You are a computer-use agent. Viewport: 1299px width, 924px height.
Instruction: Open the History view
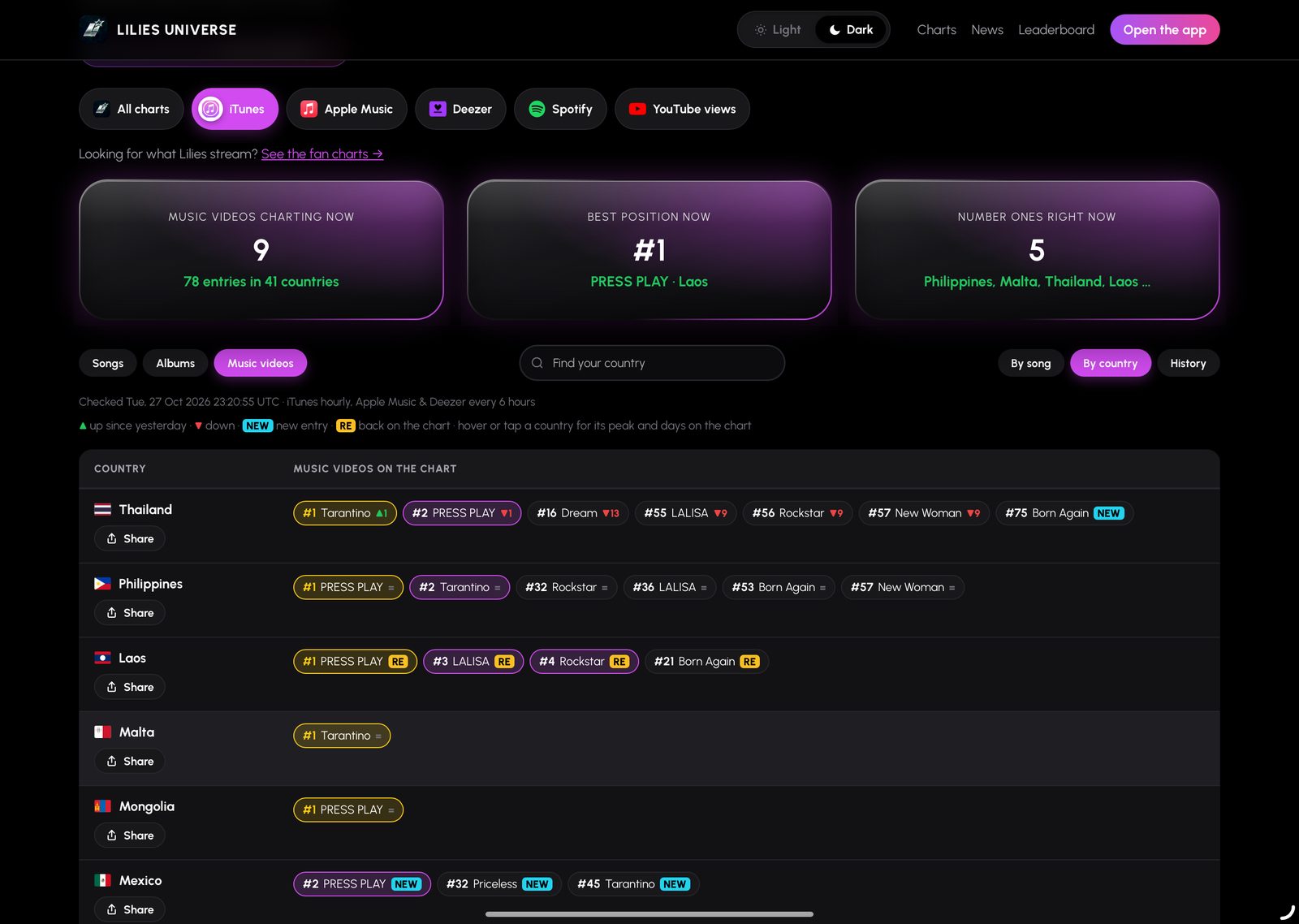tap(1188, 363)
